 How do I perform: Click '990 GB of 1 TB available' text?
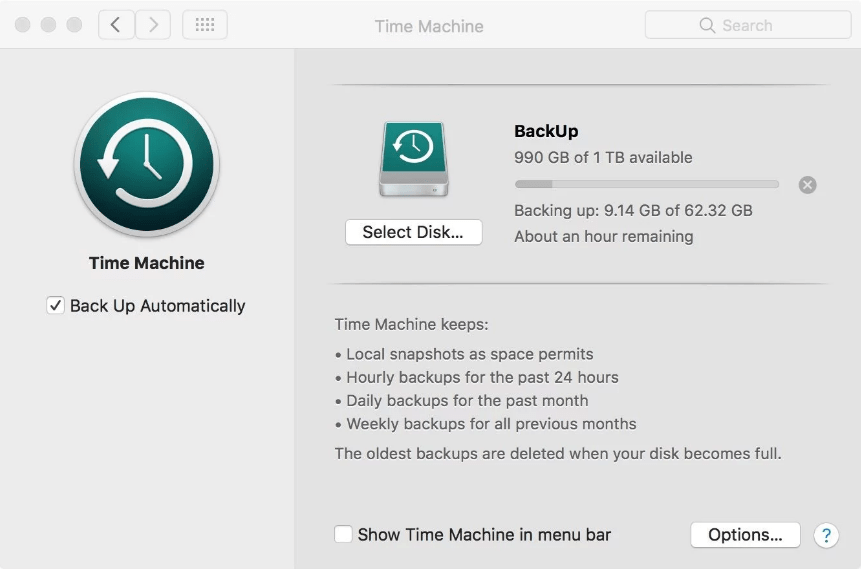(603, 158)
